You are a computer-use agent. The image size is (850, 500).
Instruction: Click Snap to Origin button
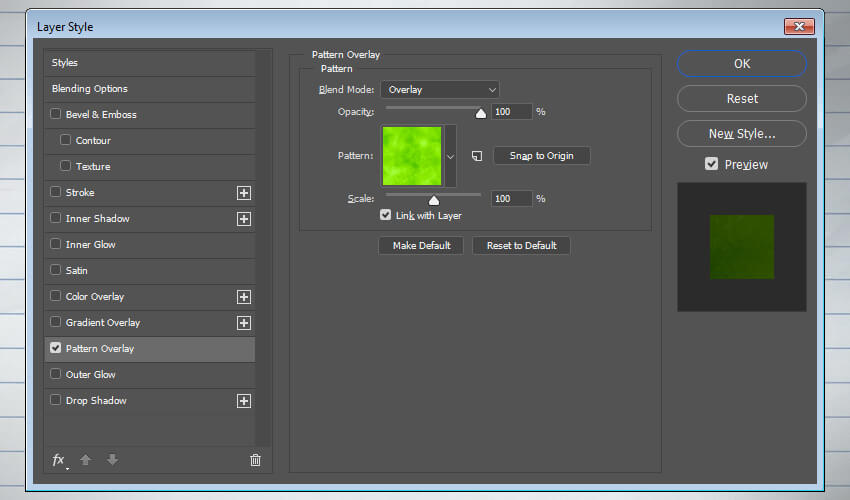[x=542, y=156]
